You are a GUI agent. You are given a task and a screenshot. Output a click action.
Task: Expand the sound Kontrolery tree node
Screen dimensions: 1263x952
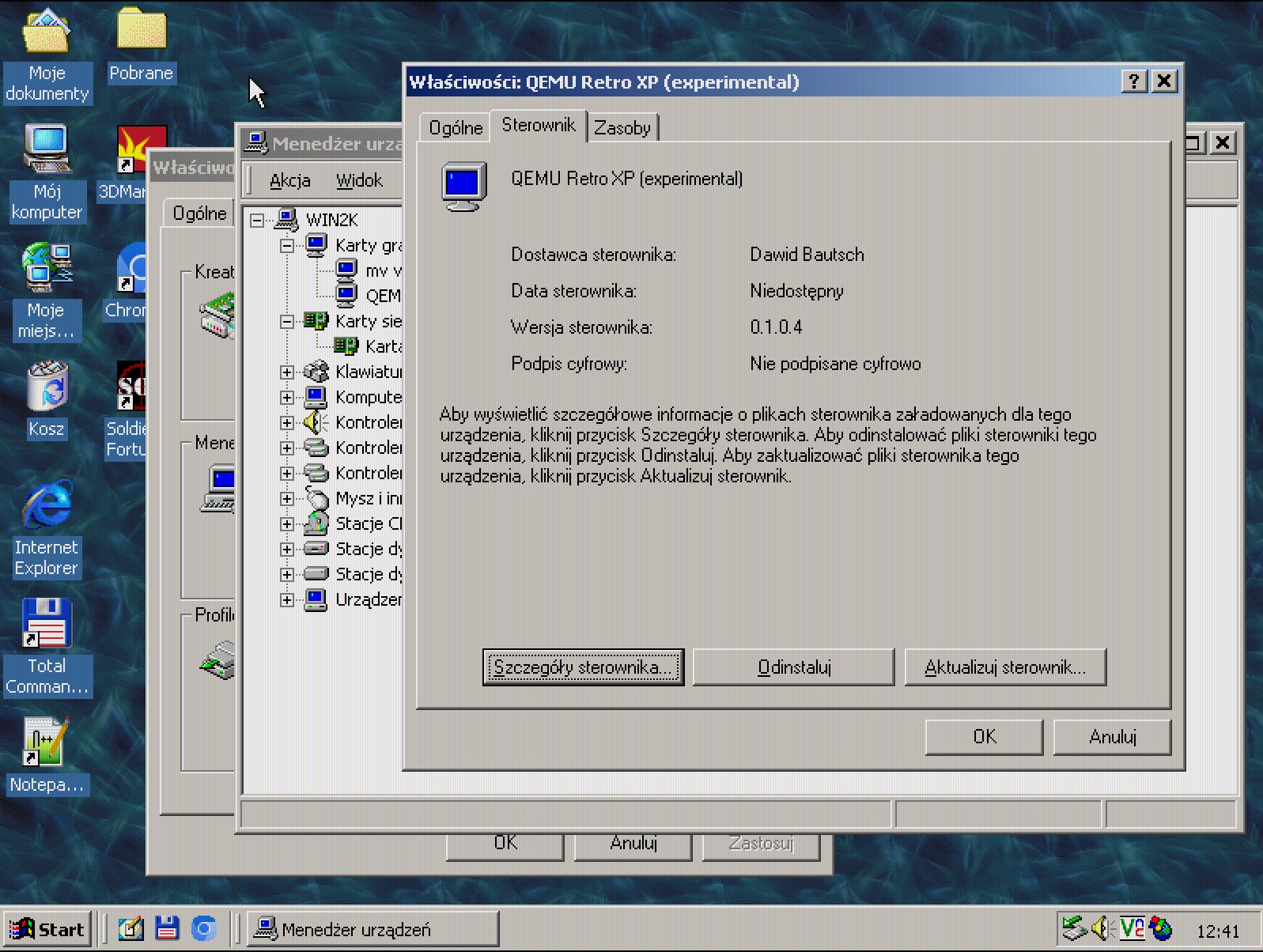[x=287, y=423]
